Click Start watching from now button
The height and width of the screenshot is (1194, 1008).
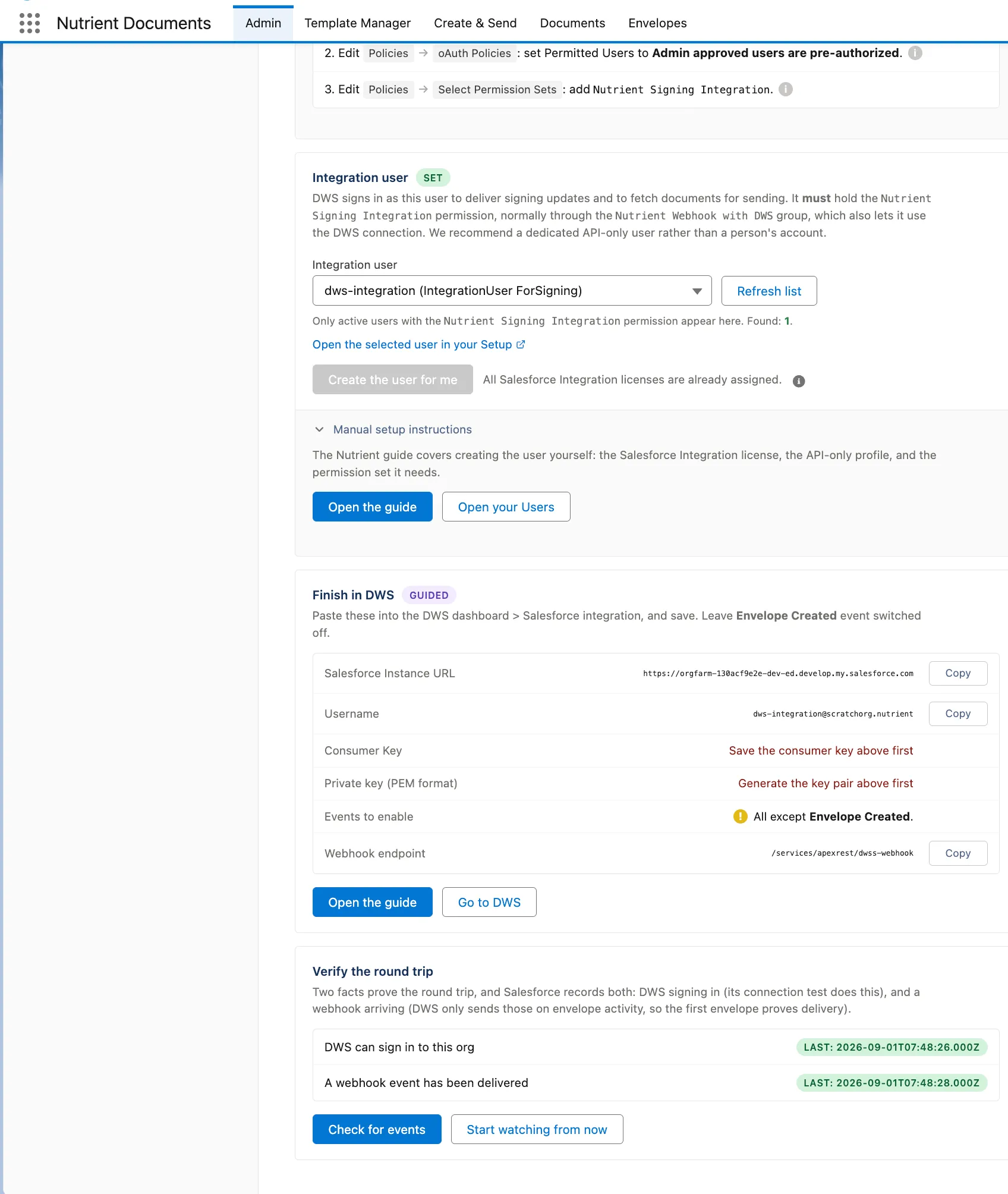click(537, 1129)
